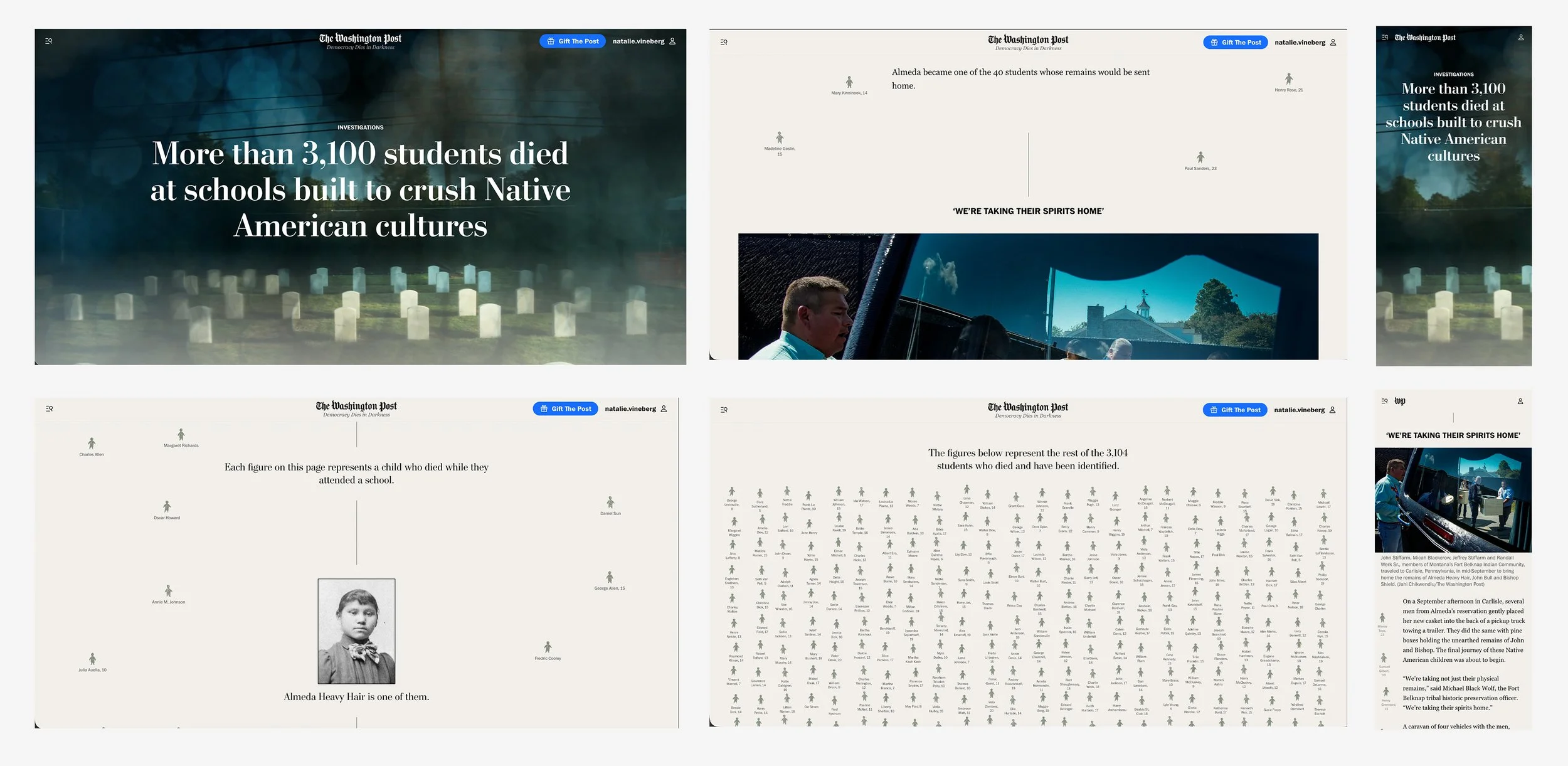Click Almeda Heavy Hair's black-and-white portrait
The image size is (1568, 766).
point(356,631)
